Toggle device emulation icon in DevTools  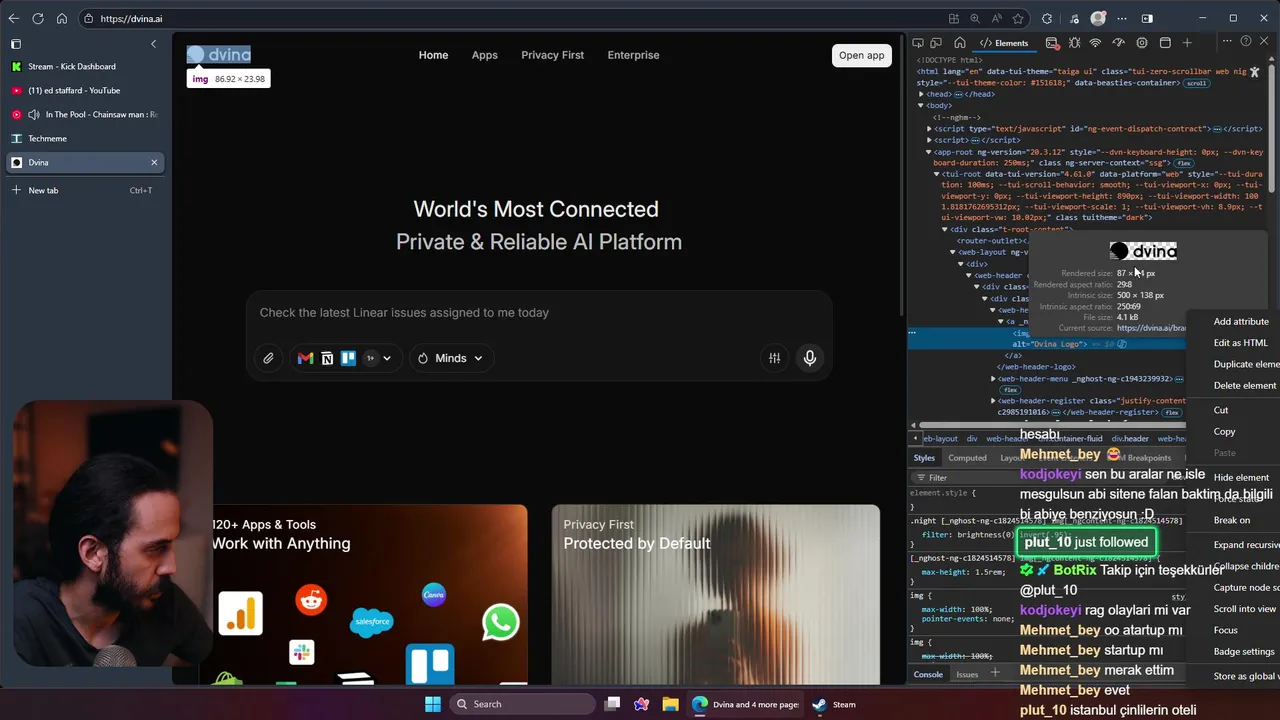tap(936, 43)
